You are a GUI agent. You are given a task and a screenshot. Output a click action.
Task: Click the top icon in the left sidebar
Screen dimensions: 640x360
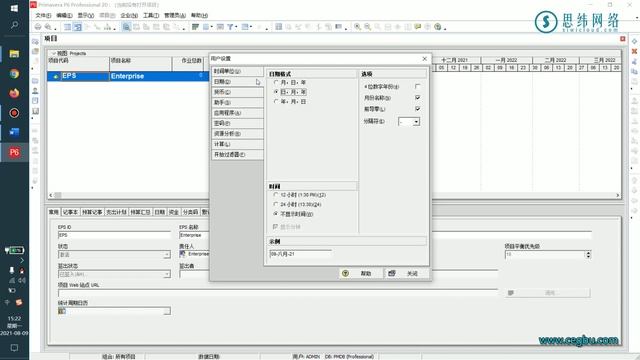(36, 42)
